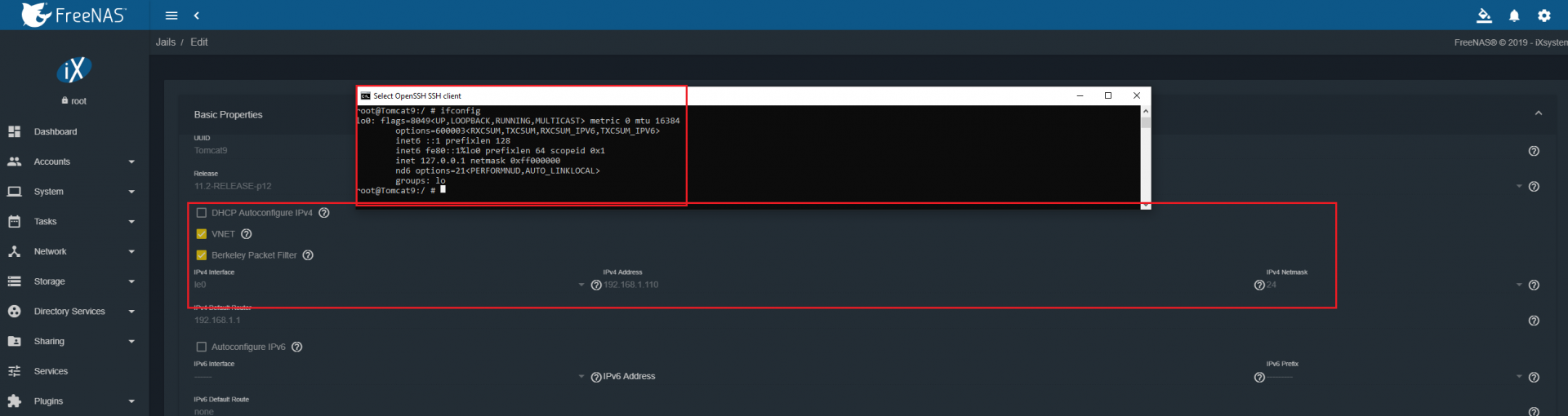
Task: Show help icon for IPv4 Default Router
Action: [x=1534, y=321]
